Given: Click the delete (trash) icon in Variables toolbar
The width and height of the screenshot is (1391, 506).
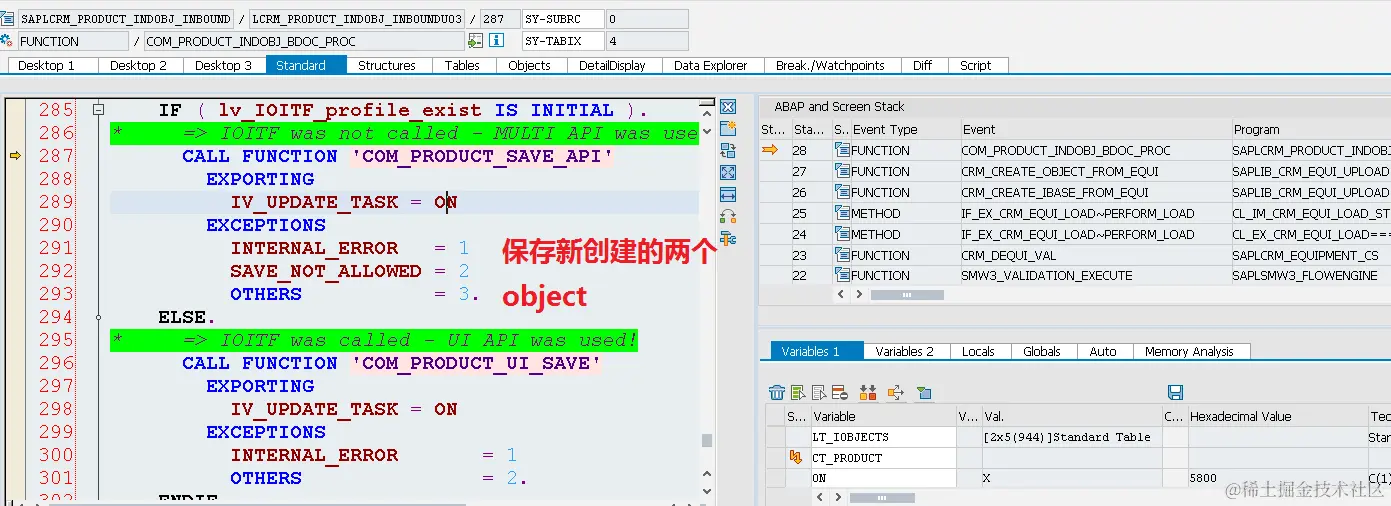Looking at the screenshot, I should (x=777, y=392).
